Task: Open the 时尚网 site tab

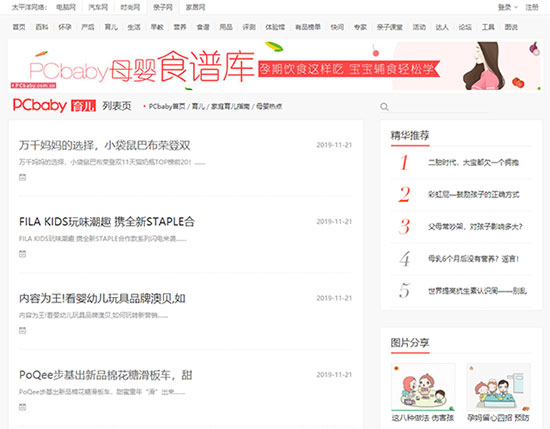Action: pyautogui.click(x=130, y=7)
